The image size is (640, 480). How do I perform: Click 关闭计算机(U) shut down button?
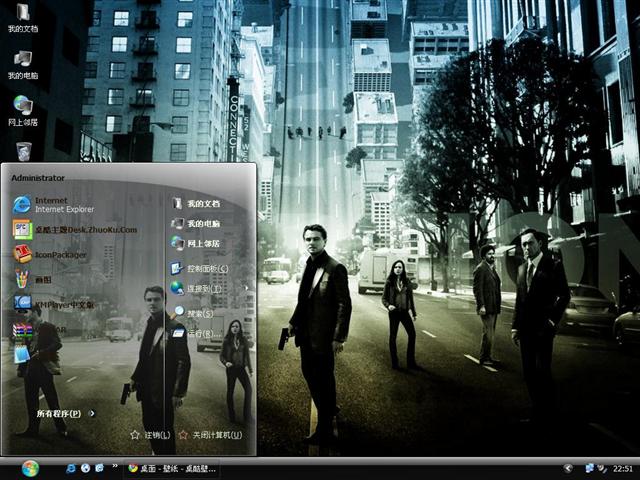211,435
